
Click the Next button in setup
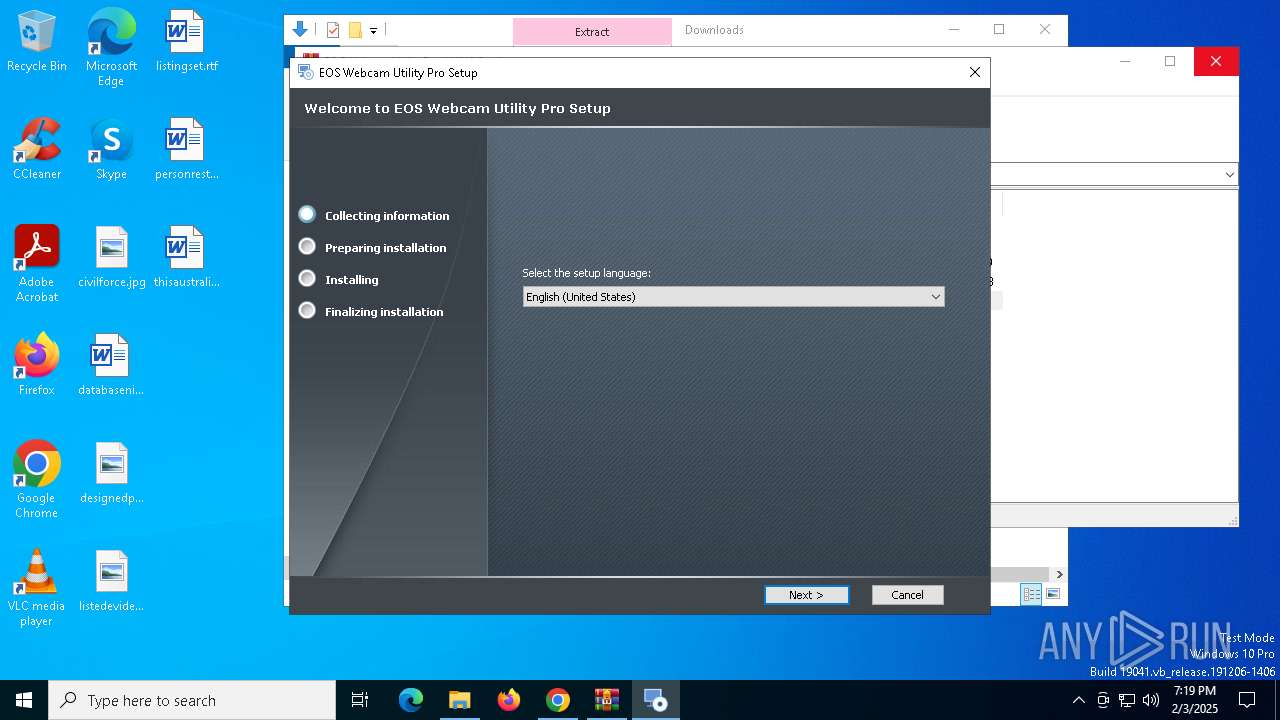[x=807, y=595]
